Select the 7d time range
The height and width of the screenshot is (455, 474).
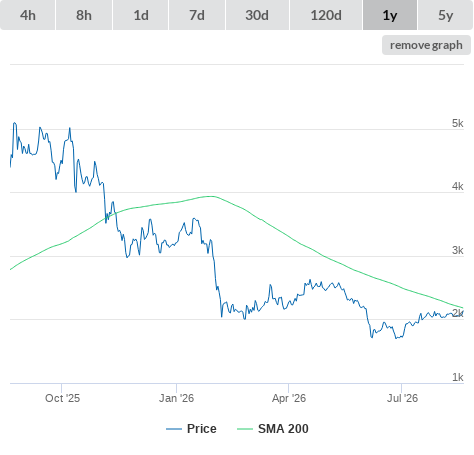pyautogui.click(x=197, y=15)
